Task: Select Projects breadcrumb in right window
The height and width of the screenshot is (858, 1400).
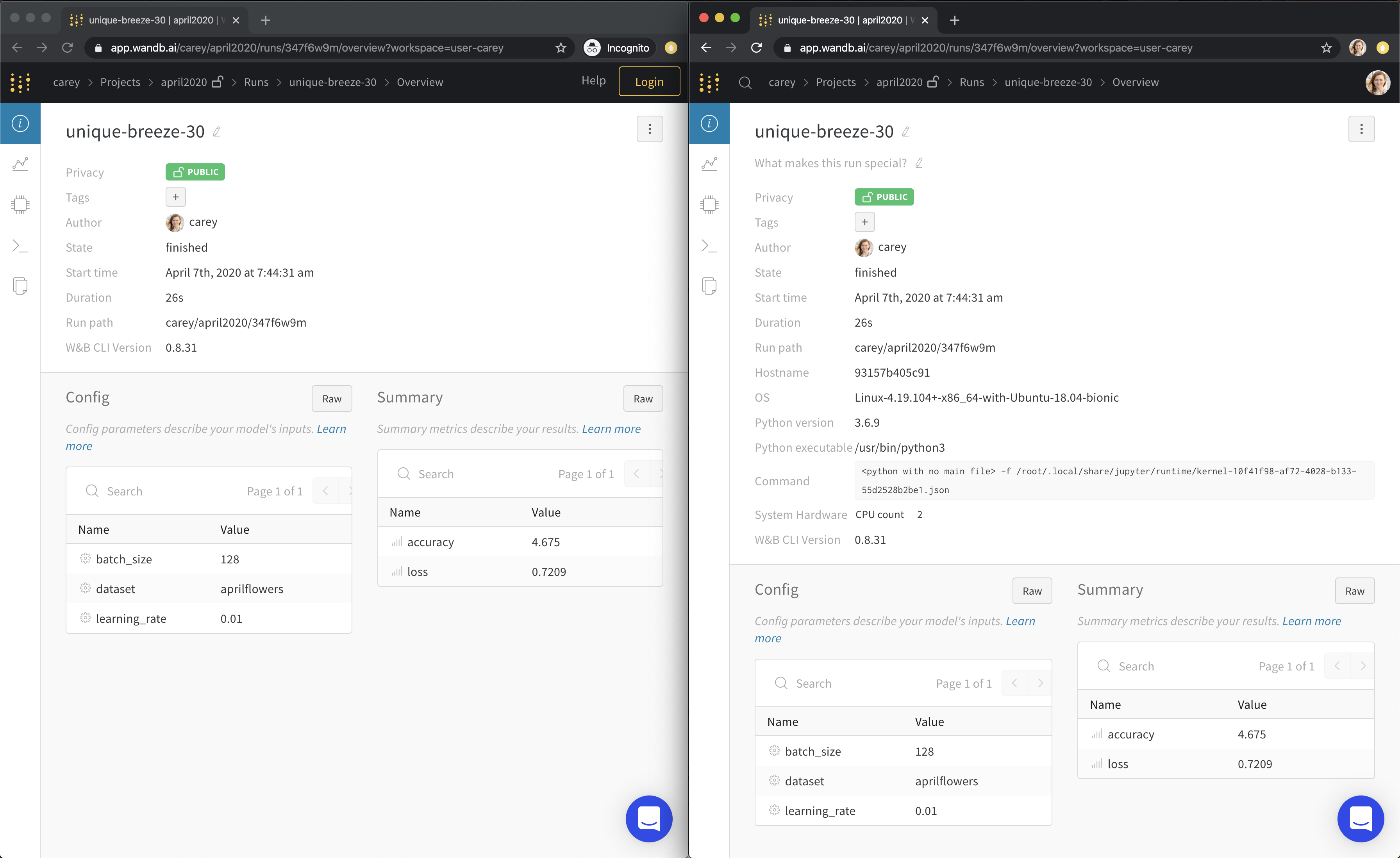Action: 835,82
